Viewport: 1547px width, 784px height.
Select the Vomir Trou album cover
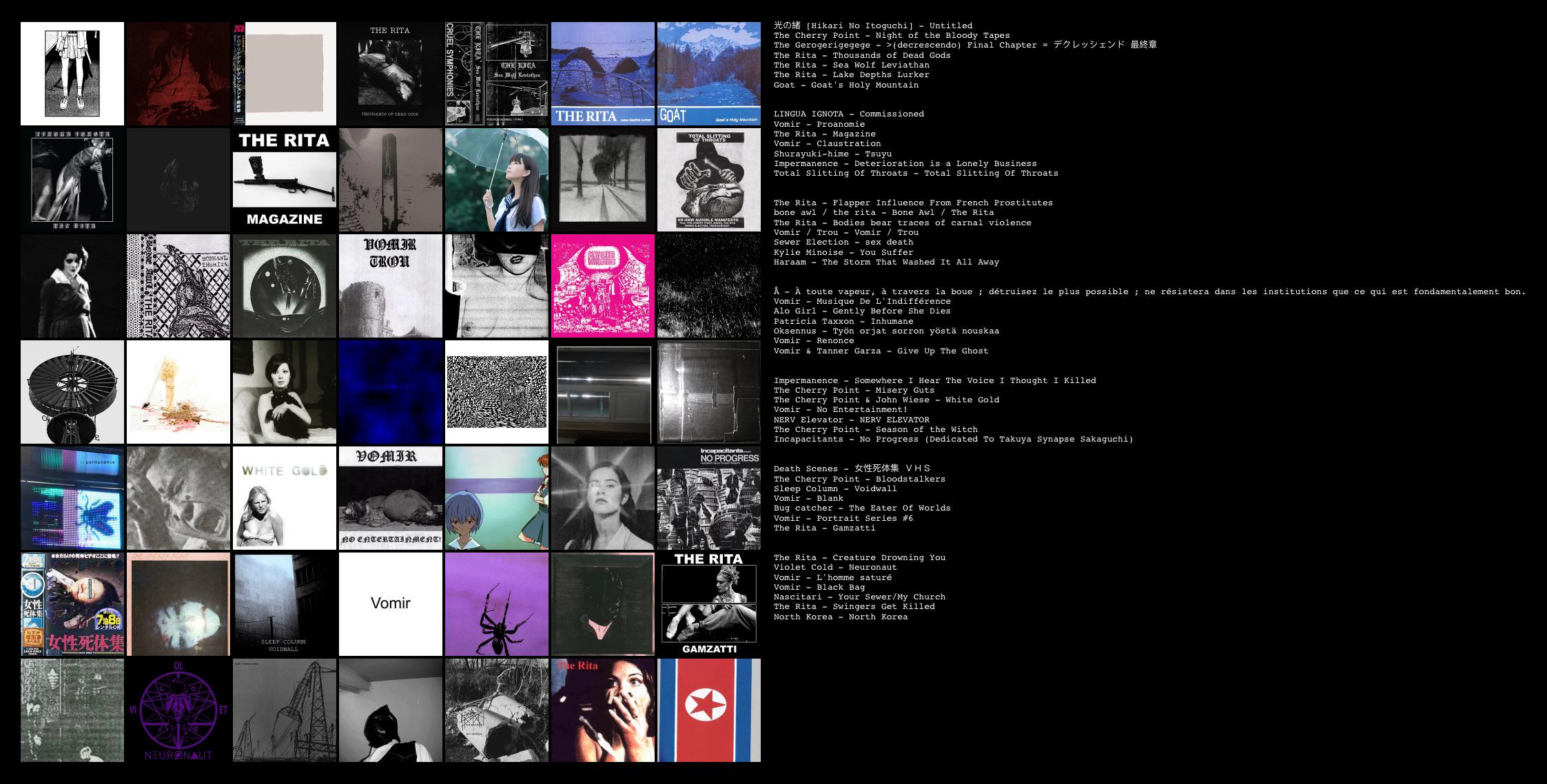[x=390, y=286]
